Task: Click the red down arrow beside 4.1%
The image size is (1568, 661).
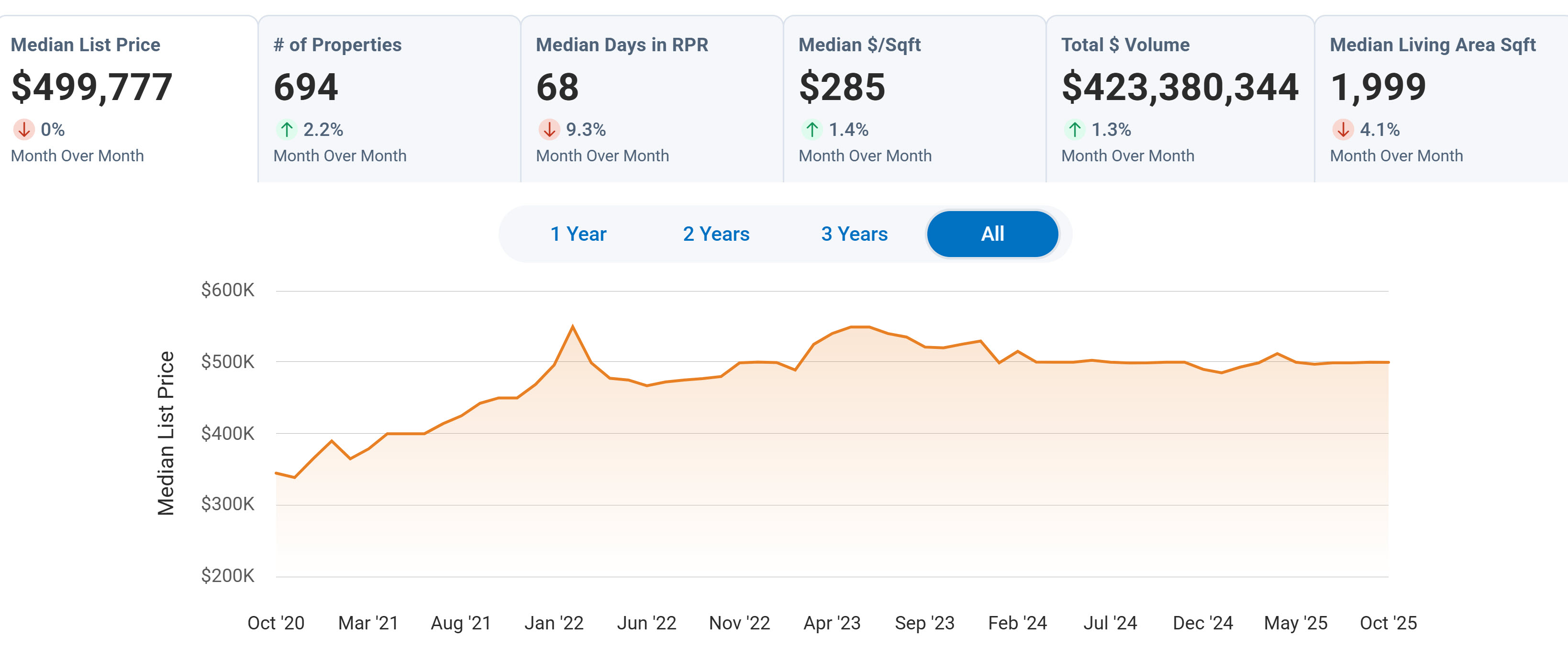Action: 1343,130
